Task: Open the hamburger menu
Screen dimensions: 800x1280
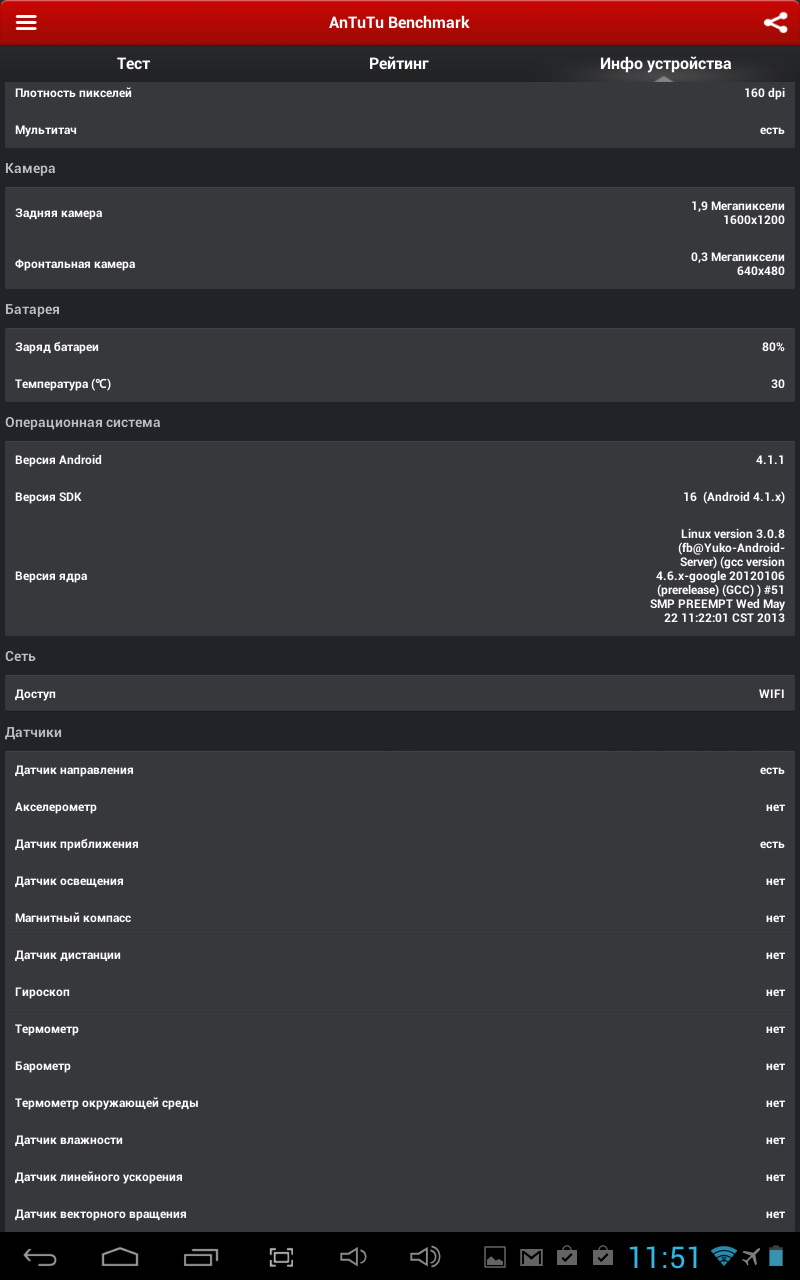Action: pos(26,22)
